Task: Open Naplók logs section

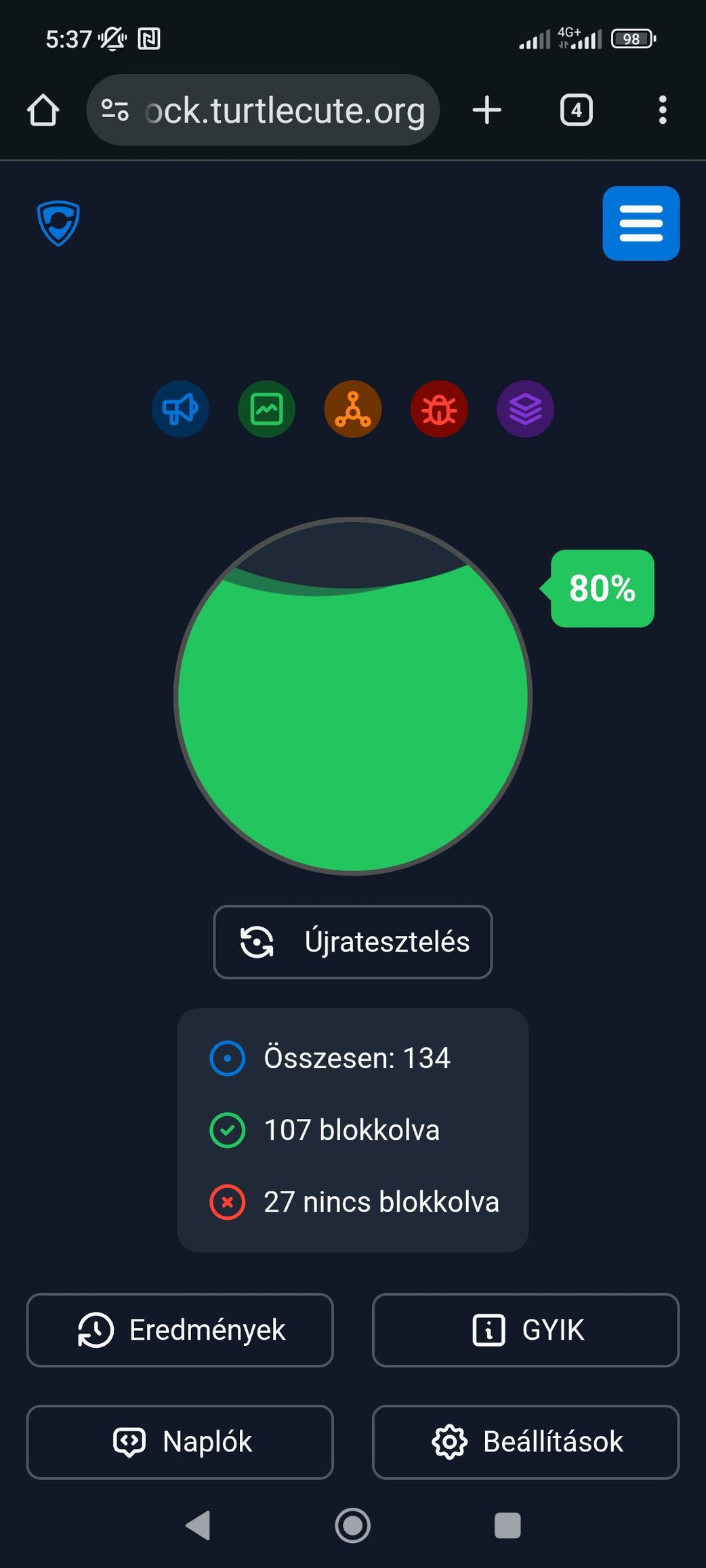Action: pos(180,1441)
